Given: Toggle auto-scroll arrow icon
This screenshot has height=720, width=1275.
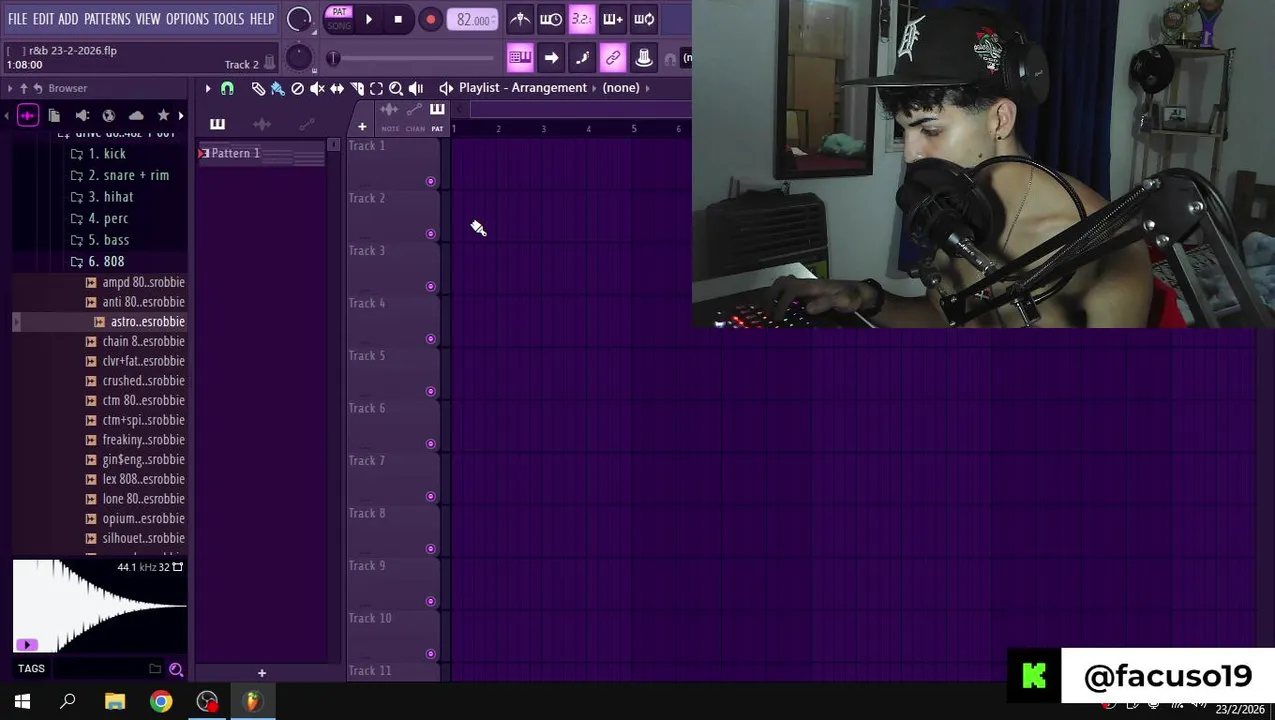Looking at the screenshot, I should tap(551, 58).
